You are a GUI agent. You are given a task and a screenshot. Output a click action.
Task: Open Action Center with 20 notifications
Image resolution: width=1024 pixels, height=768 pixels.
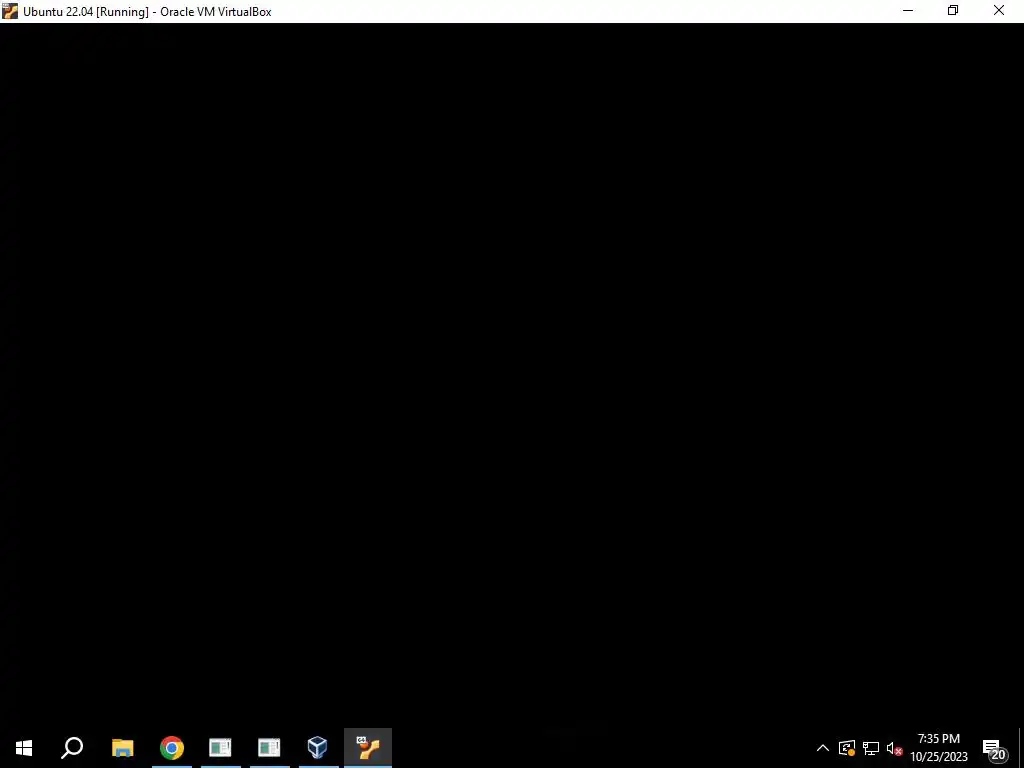[995, 749]
